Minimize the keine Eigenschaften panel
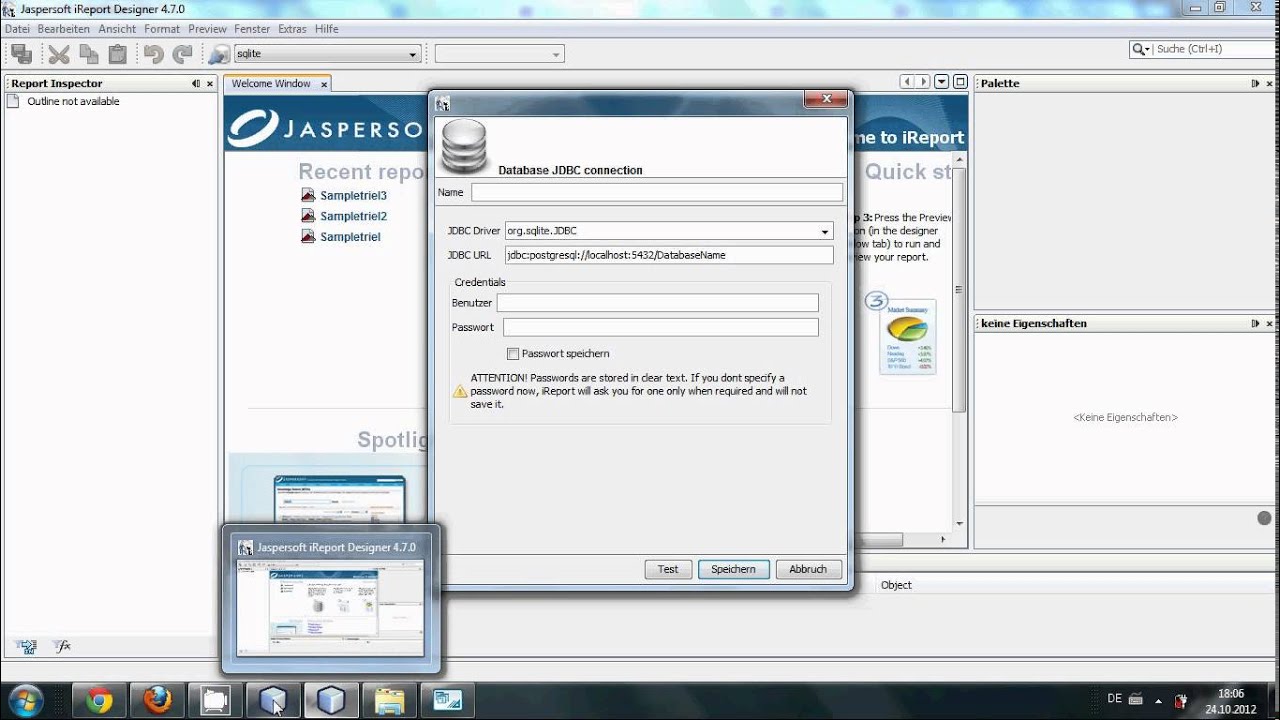The image size is (1280, 720). (1256, 324)
